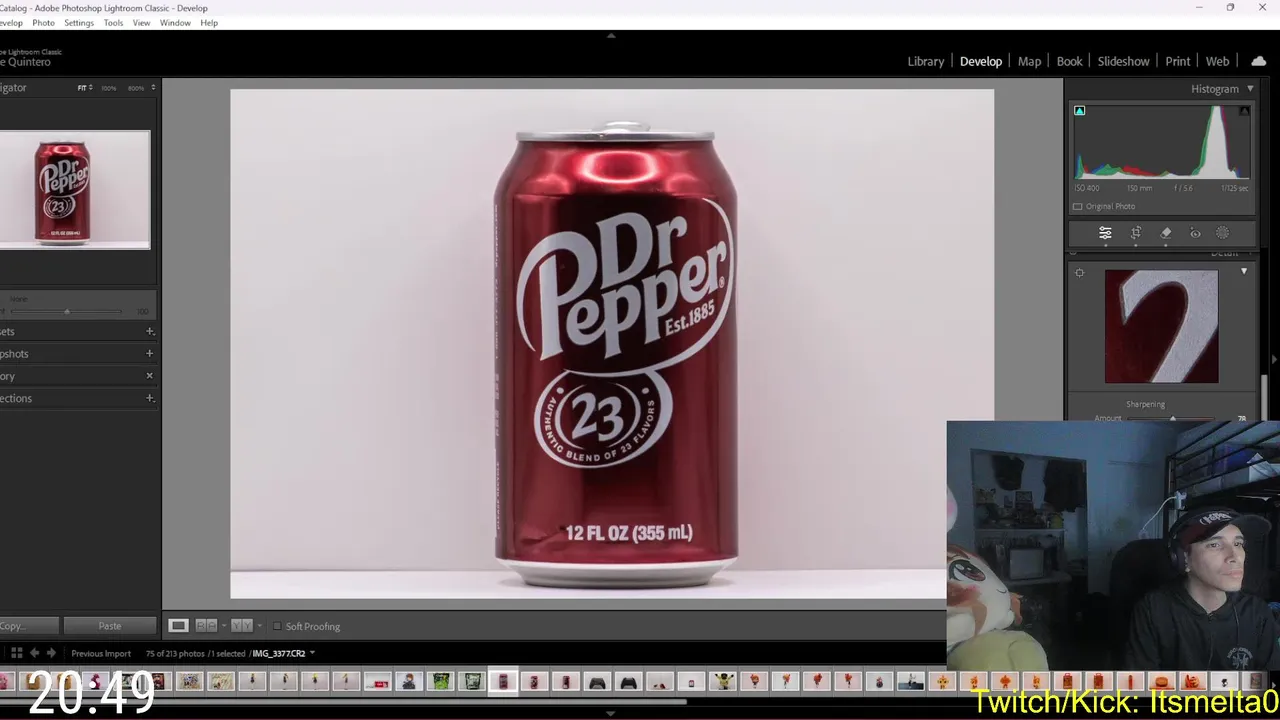
Task: Select the Healing eraser tool
Action: (x=1166, y=233)
